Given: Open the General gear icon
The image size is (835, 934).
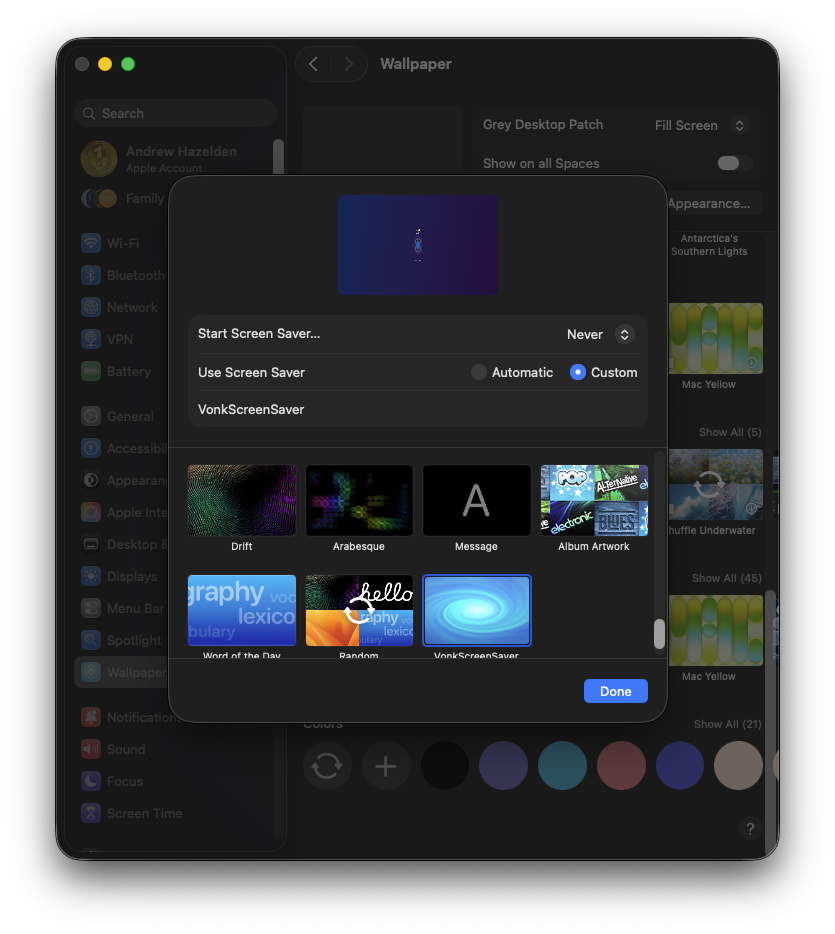Looking at the screenshot, I should (91, 416).
